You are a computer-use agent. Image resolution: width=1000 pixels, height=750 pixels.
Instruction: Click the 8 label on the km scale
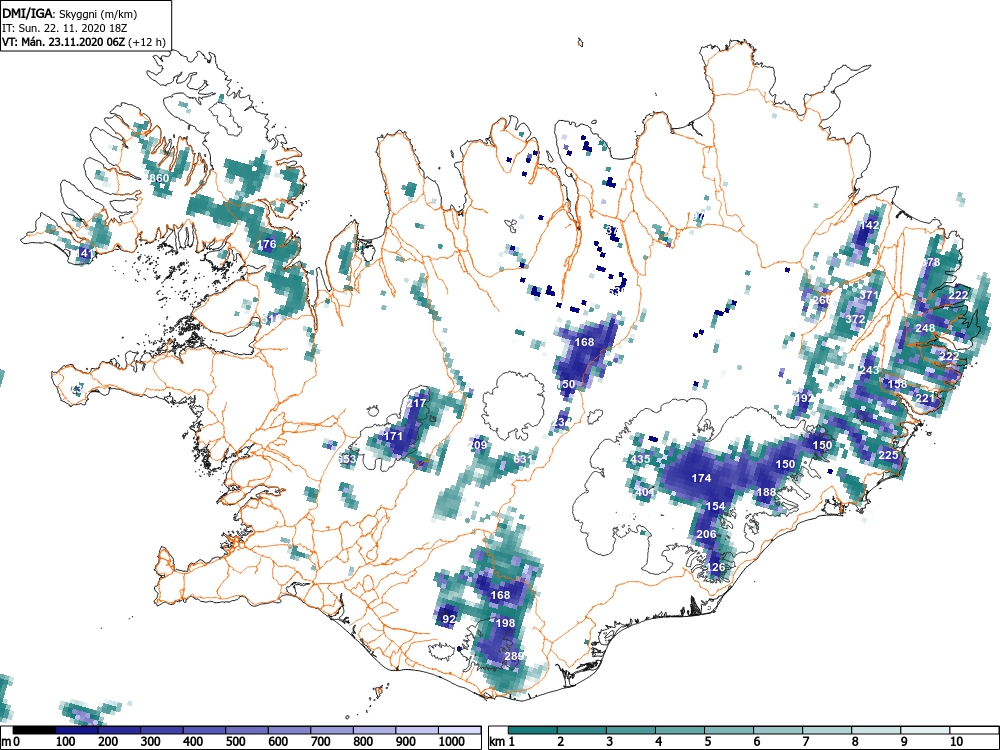pyautogui.click(x=855, y=741)
